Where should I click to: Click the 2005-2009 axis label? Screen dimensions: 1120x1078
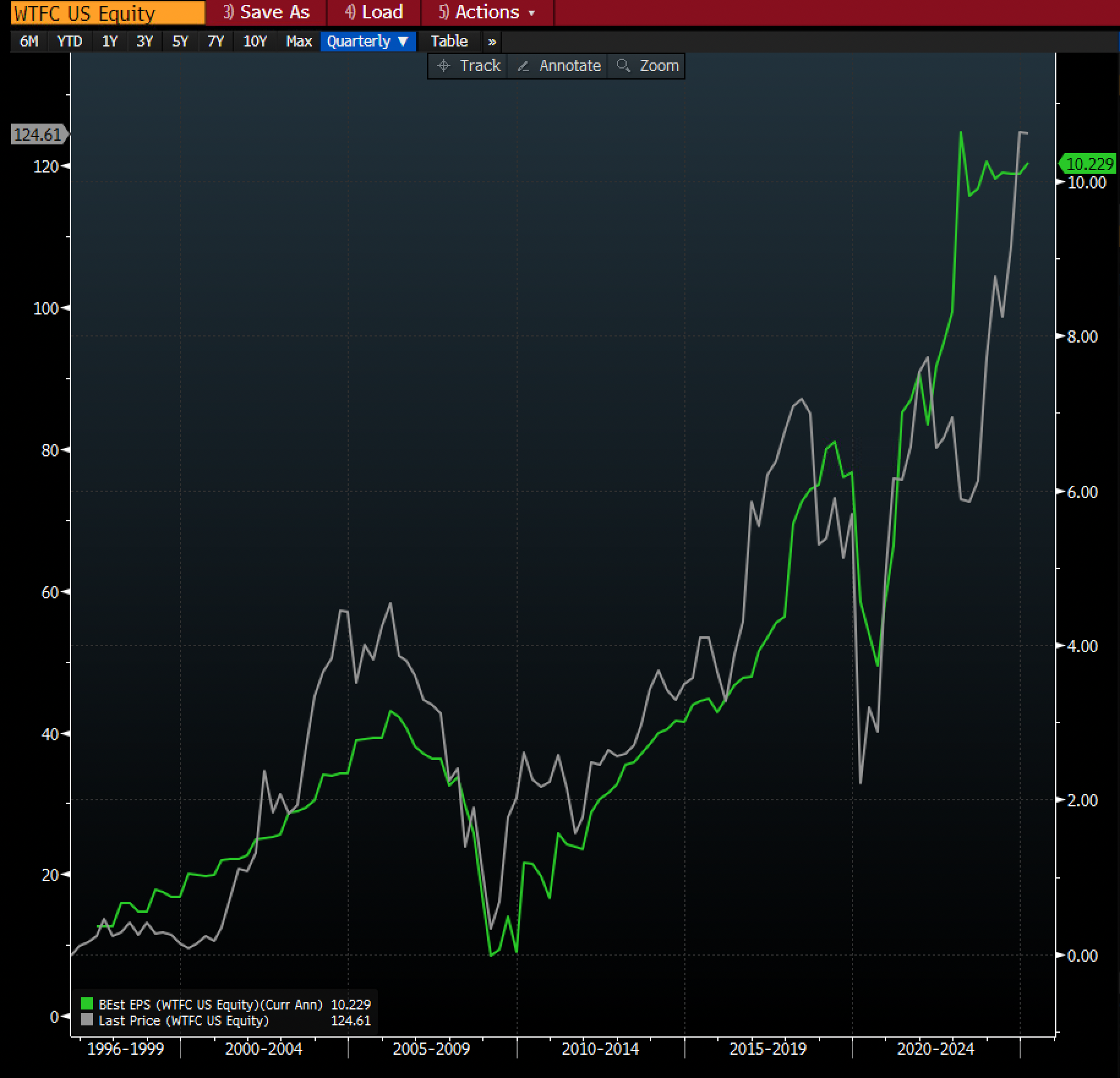coord(431,1049)
